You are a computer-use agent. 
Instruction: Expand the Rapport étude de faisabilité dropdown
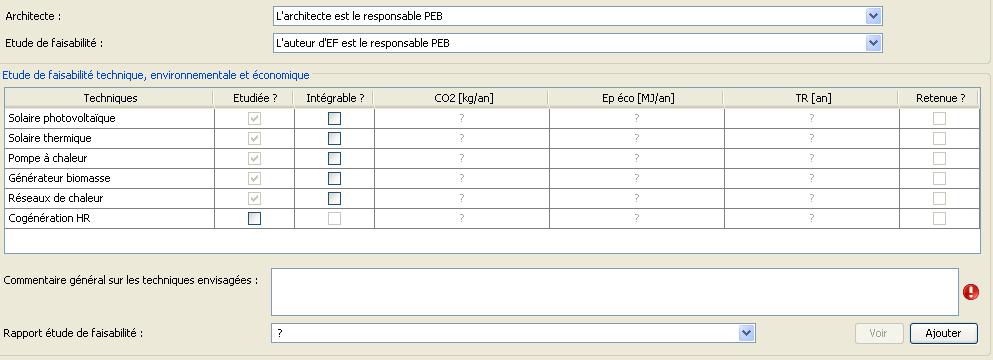(747, 333)
